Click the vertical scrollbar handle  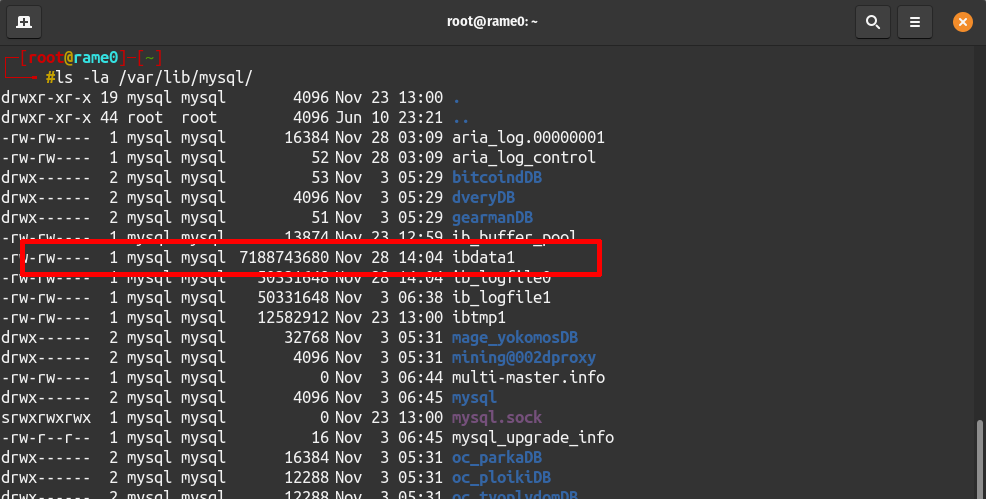point(980,458)
